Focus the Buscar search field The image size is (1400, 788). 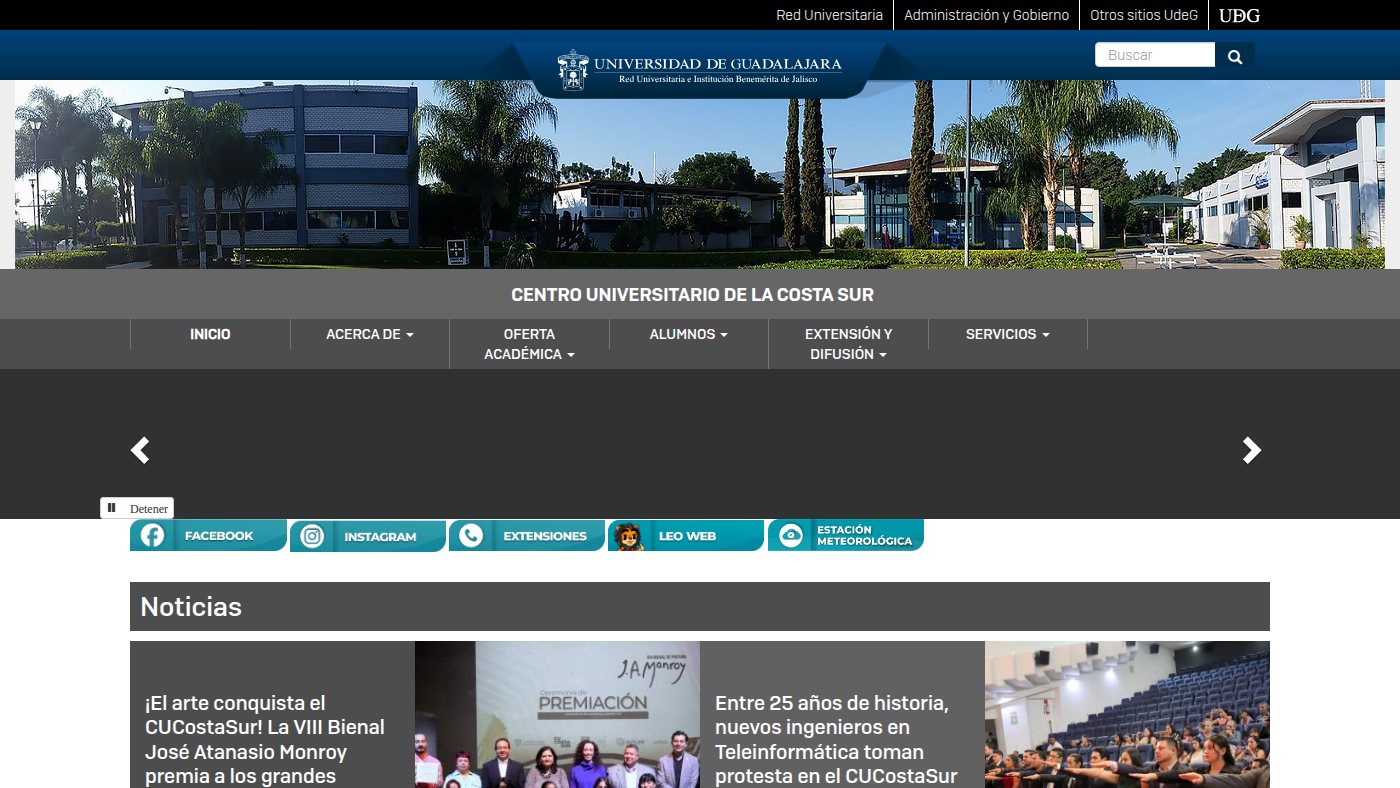[1155, 55]
